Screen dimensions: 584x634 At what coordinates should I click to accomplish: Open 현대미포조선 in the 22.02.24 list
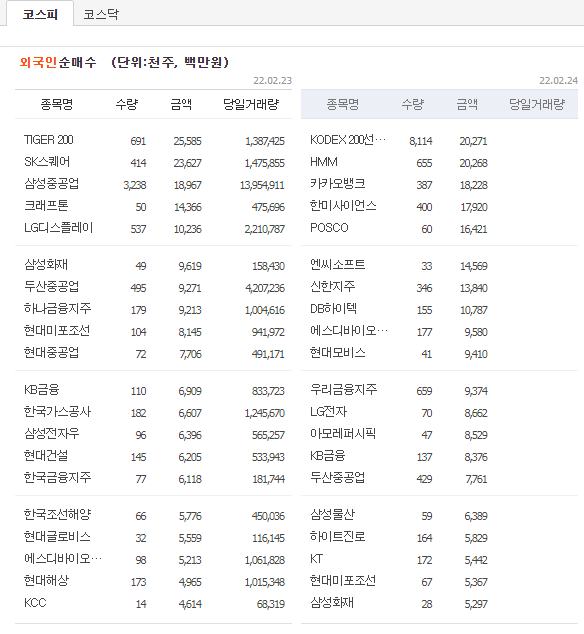[x=343, y=580]
